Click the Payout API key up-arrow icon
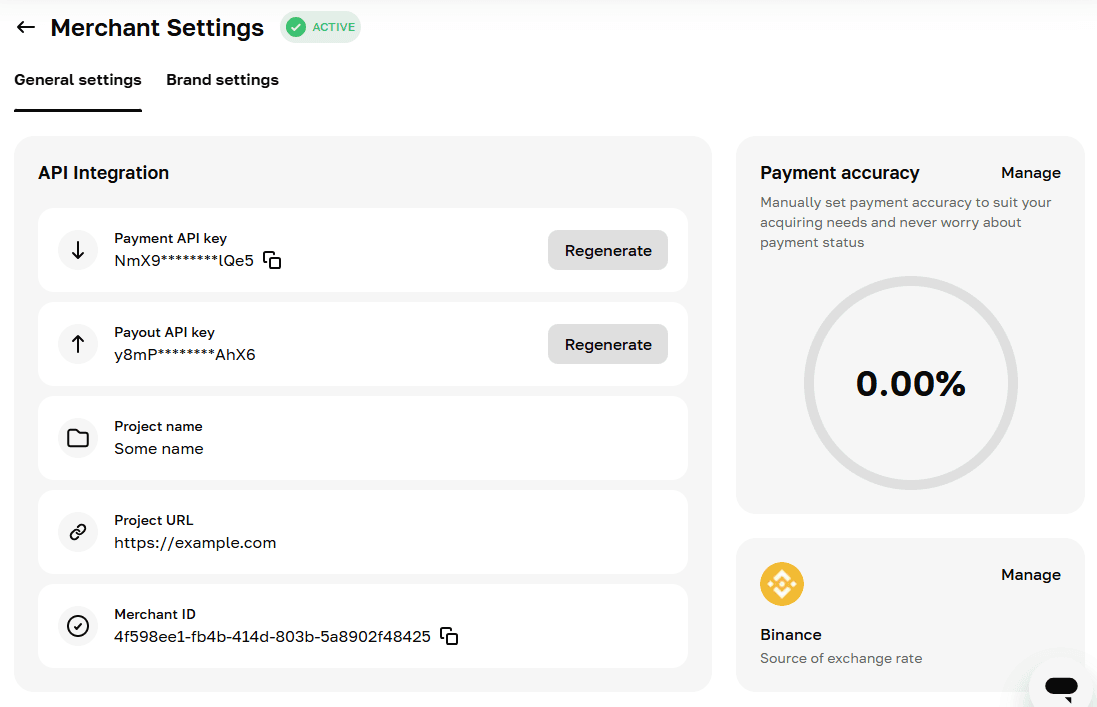 click(x=78, y=343)
